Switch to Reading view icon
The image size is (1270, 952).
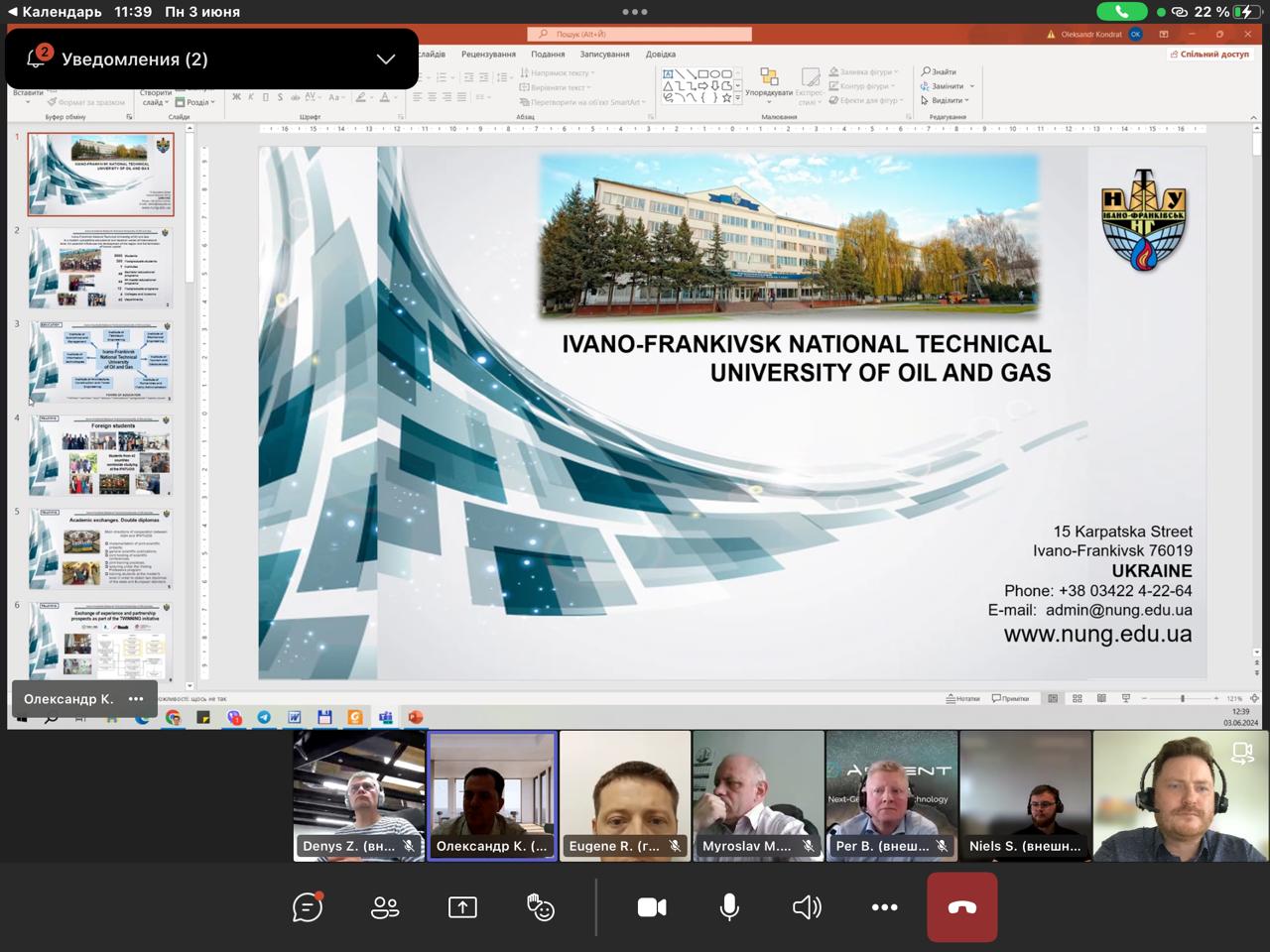[1101, 698]
